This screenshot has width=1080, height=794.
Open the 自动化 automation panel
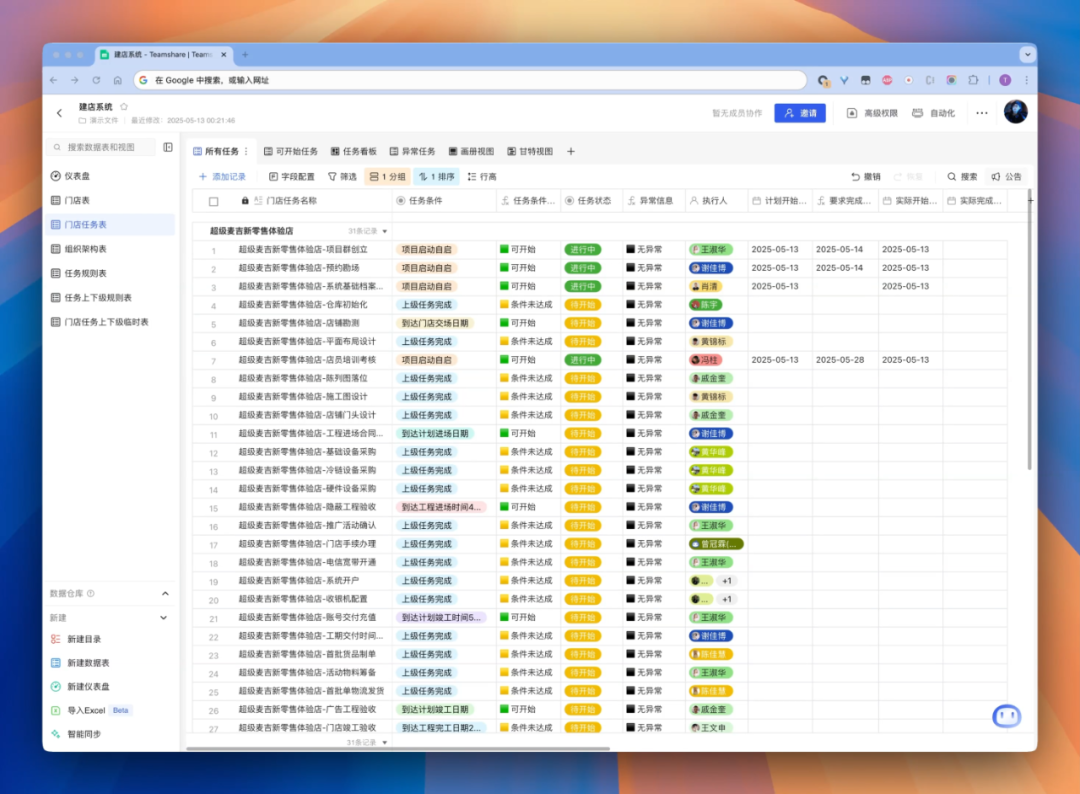tap(933, 113)
